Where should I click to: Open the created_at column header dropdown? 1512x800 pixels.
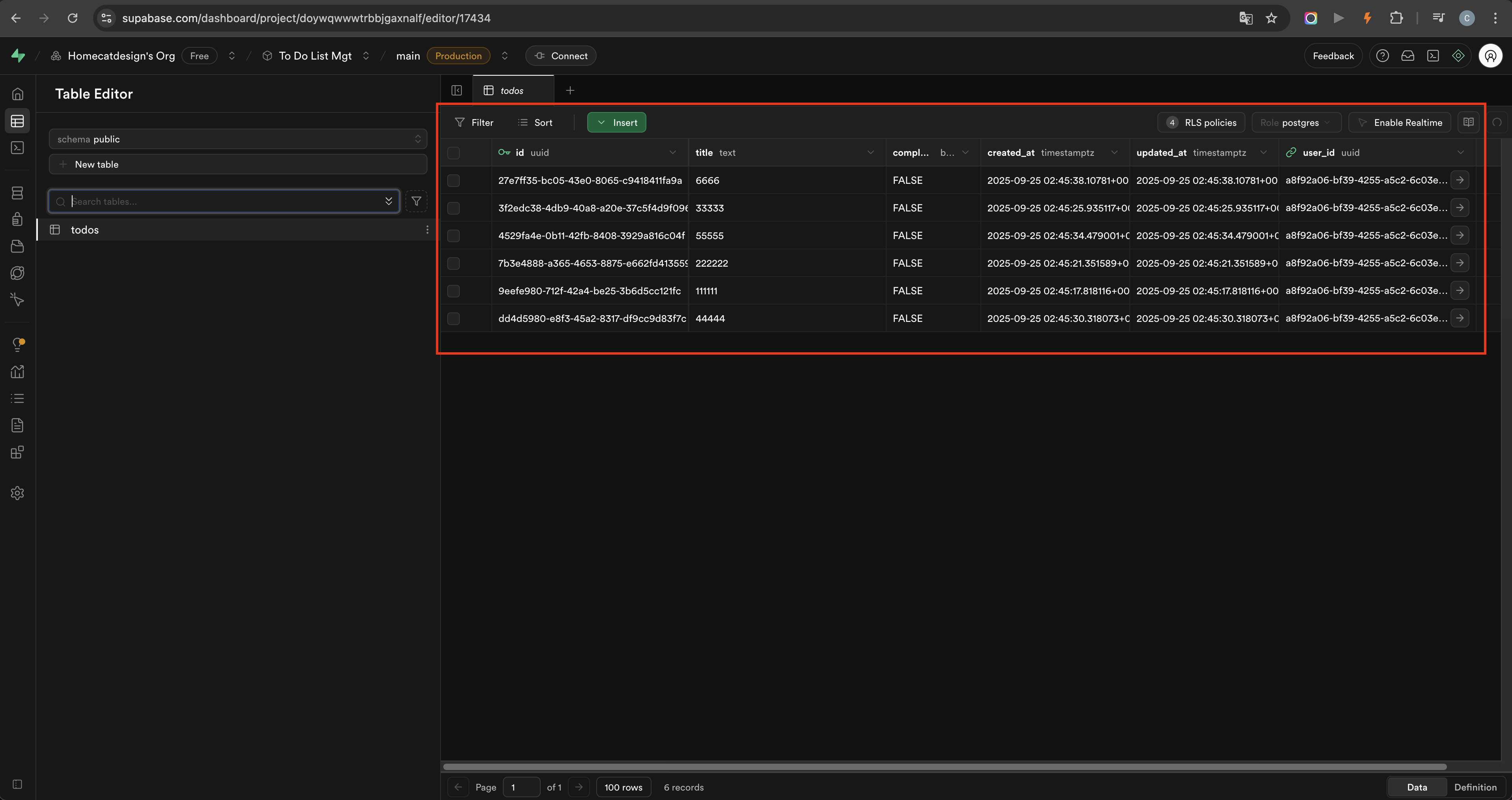pyautogui.click(x=1114, y=153)
